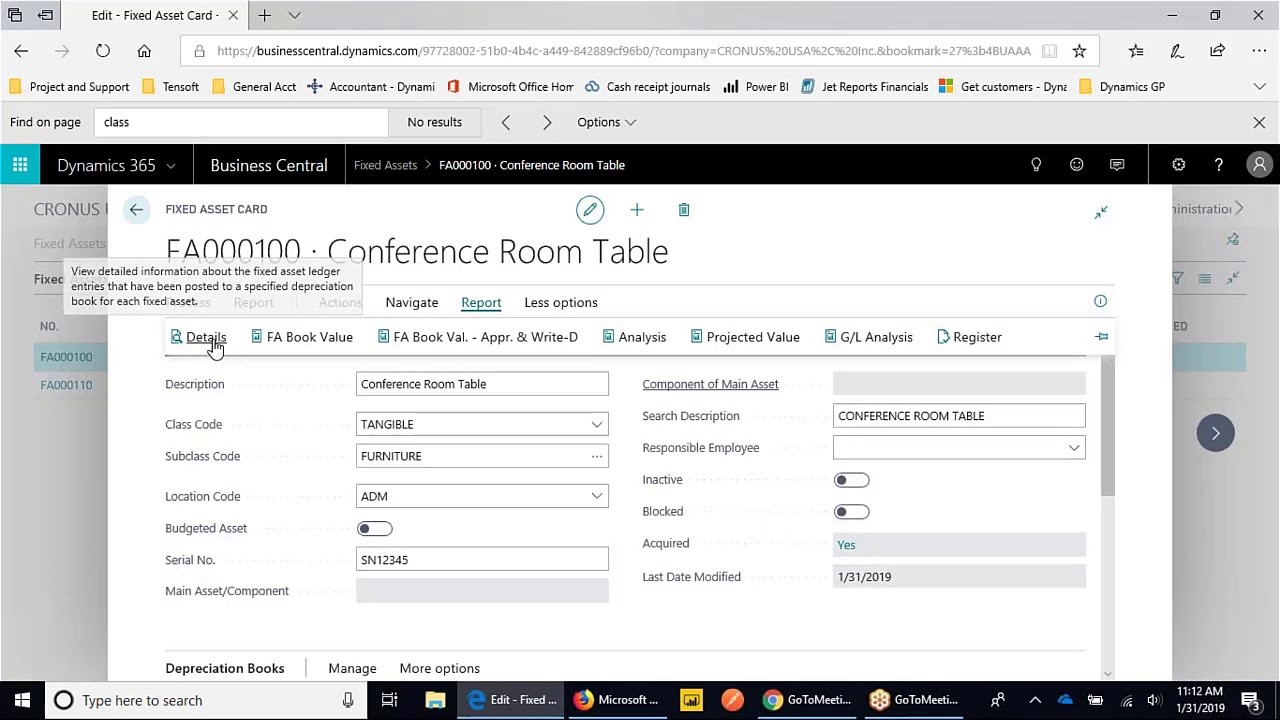This screenshot has width=1280, height=720.
Task: Open the card information icon
Action: 1100,301
